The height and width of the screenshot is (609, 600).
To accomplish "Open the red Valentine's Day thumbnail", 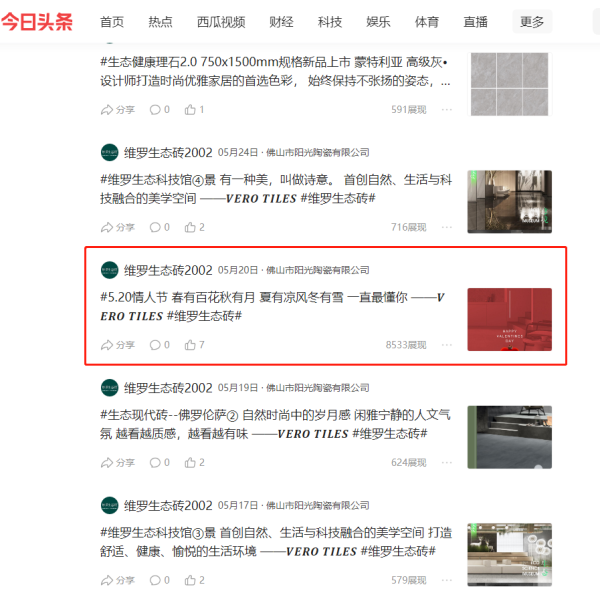I will (510, 319).
